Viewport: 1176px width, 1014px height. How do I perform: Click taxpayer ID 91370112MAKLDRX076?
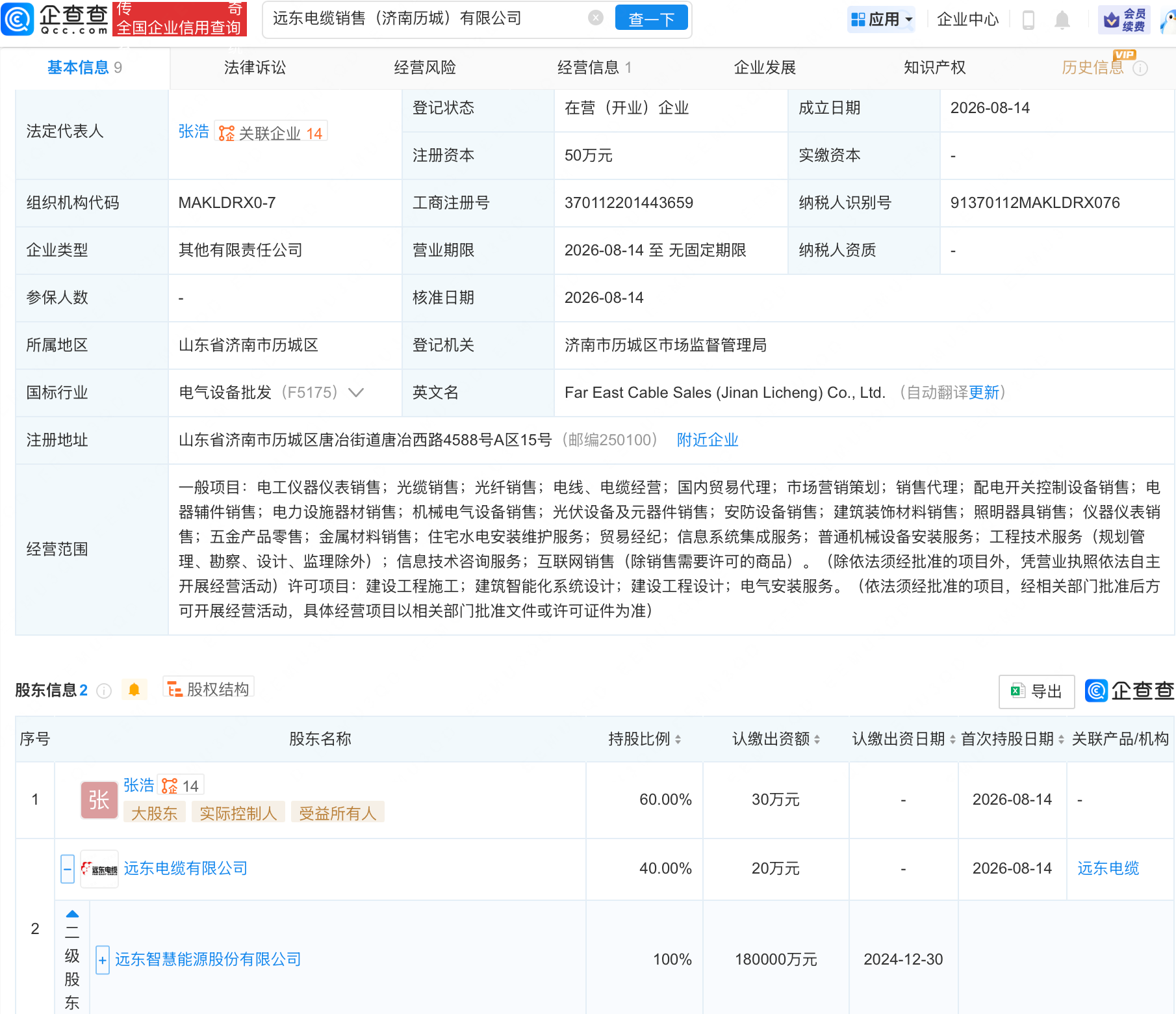click(x=1035, y=203)
